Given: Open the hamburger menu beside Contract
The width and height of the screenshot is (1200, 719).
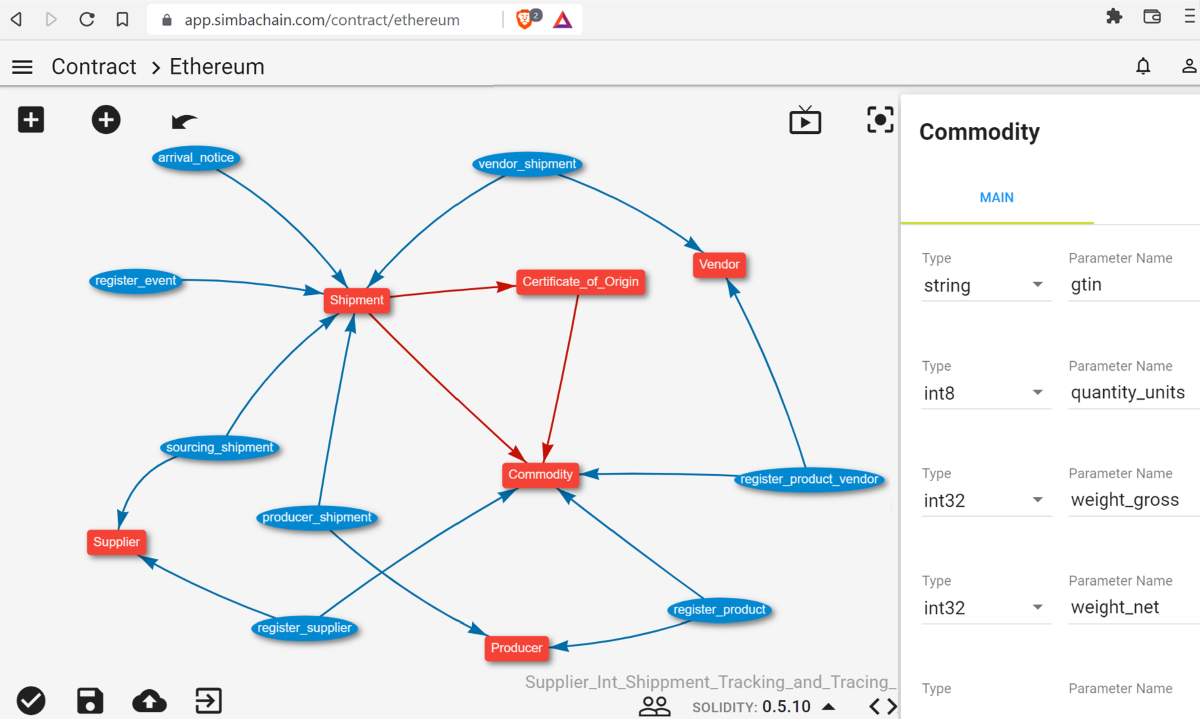Looking at the screenshot, I should (x=22, y=66).
